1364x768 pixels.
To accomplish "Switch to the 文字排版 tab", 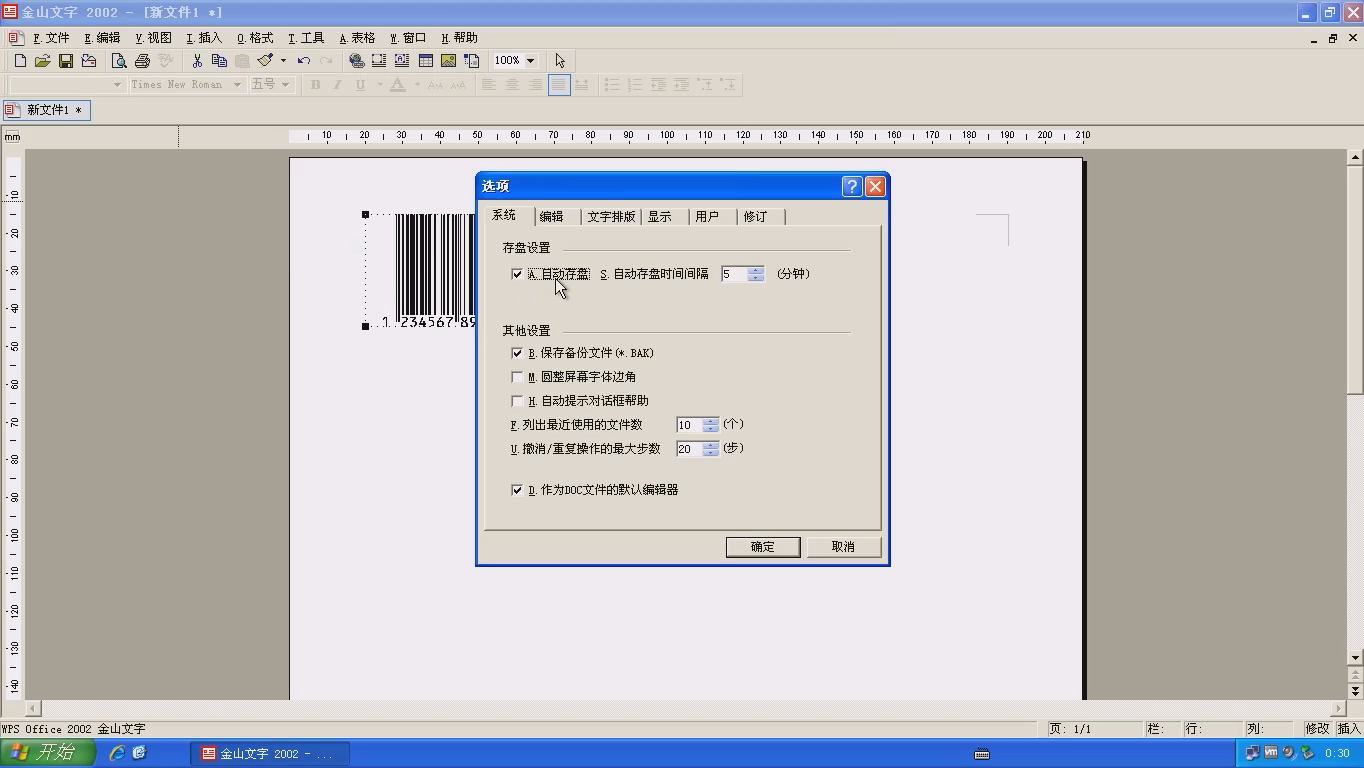I will click(x=611, y=217).
